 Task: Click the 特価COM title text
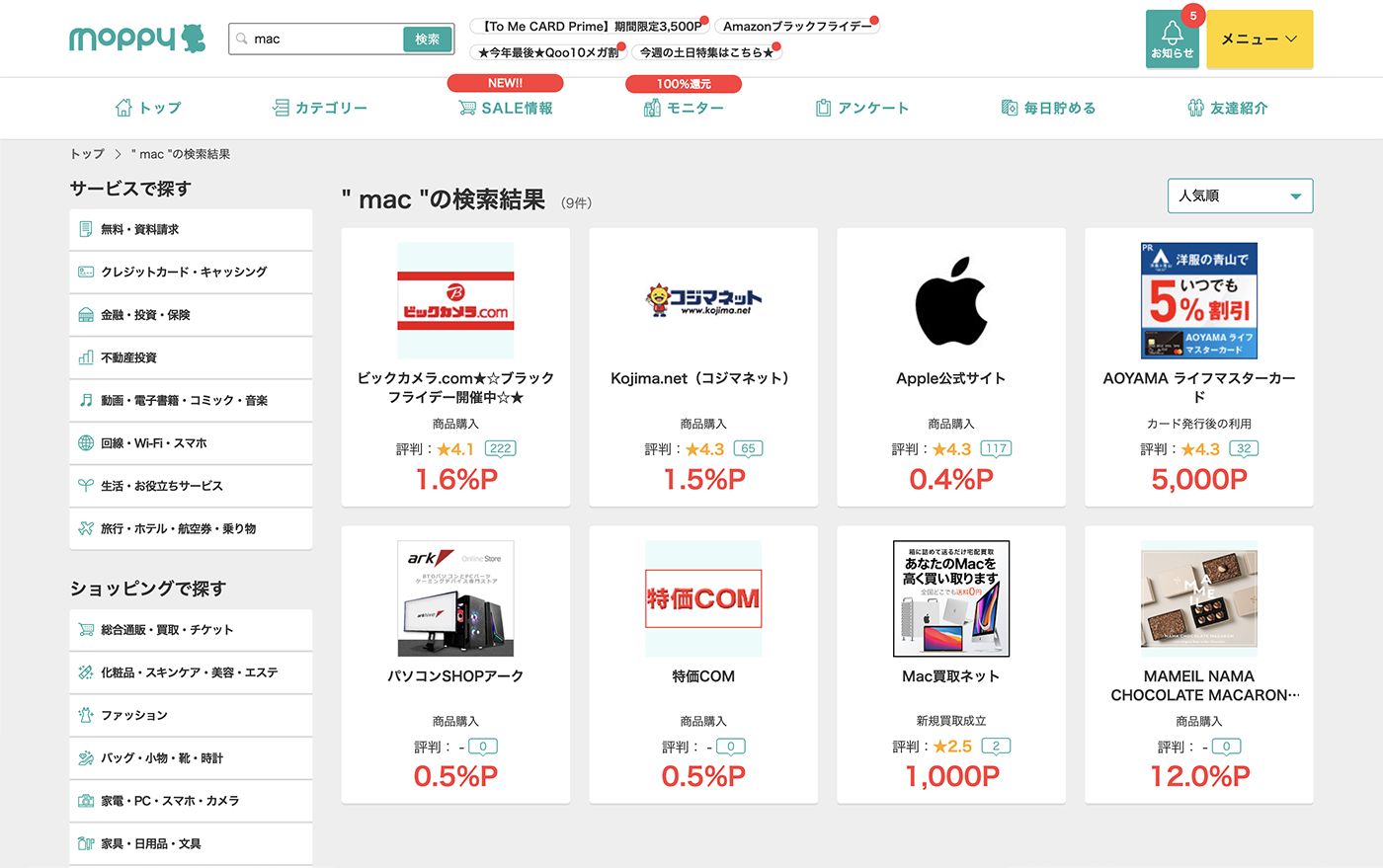click(x=703, y=676)
